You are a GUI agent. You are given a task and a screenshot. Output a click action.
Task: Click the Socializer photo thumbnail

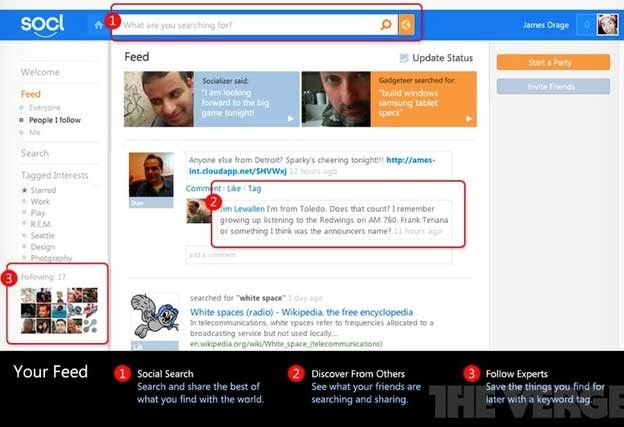pyautogui.click(x=159, y=99)
